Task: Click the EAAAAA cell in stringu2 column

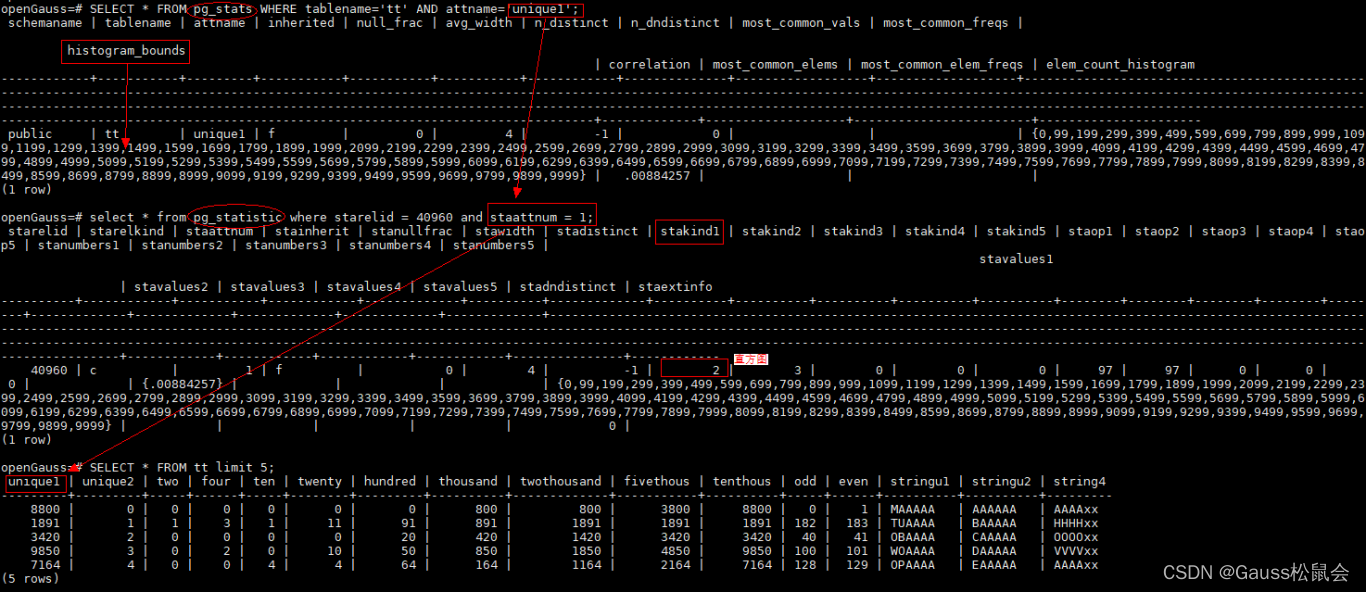Action: (x=994, y=565)
